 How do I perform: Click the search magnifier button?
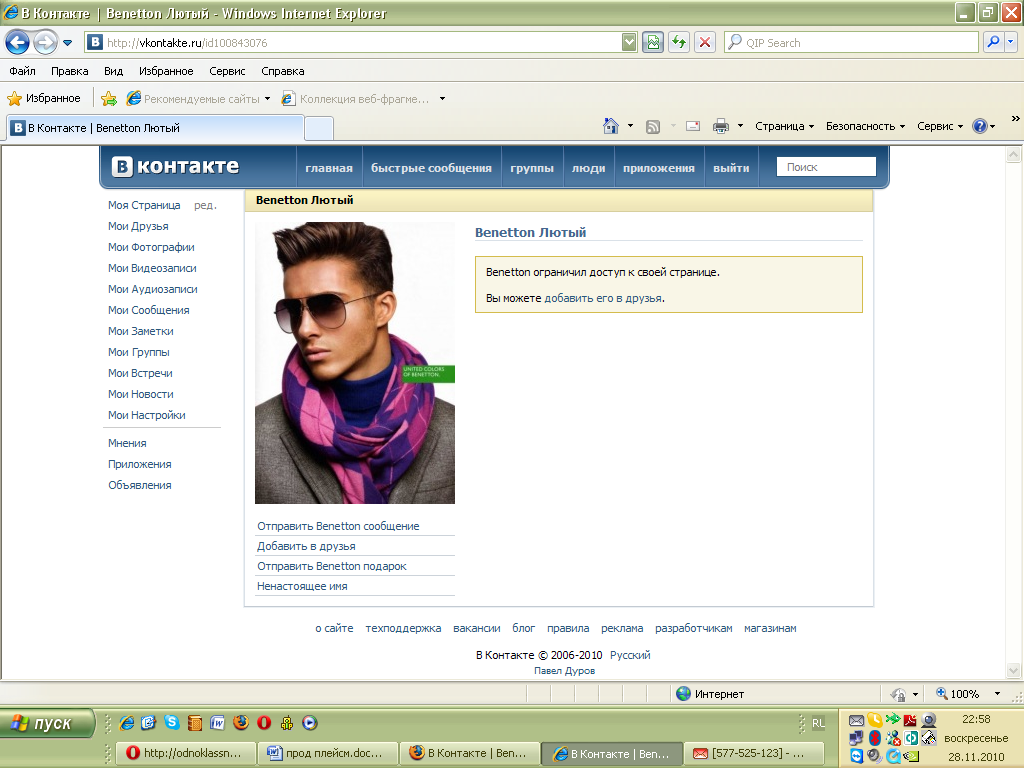(993, 42)
